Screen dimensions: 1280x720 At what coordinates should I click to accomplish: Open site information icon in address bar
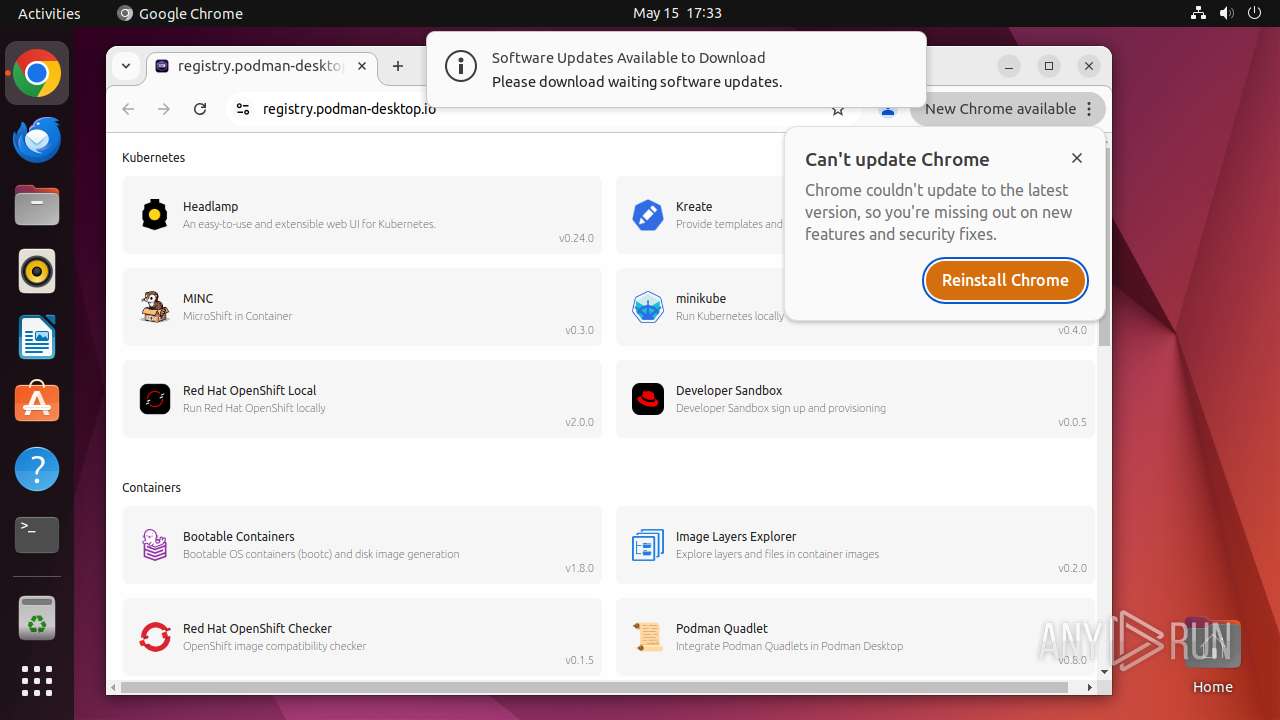[242, 109]
